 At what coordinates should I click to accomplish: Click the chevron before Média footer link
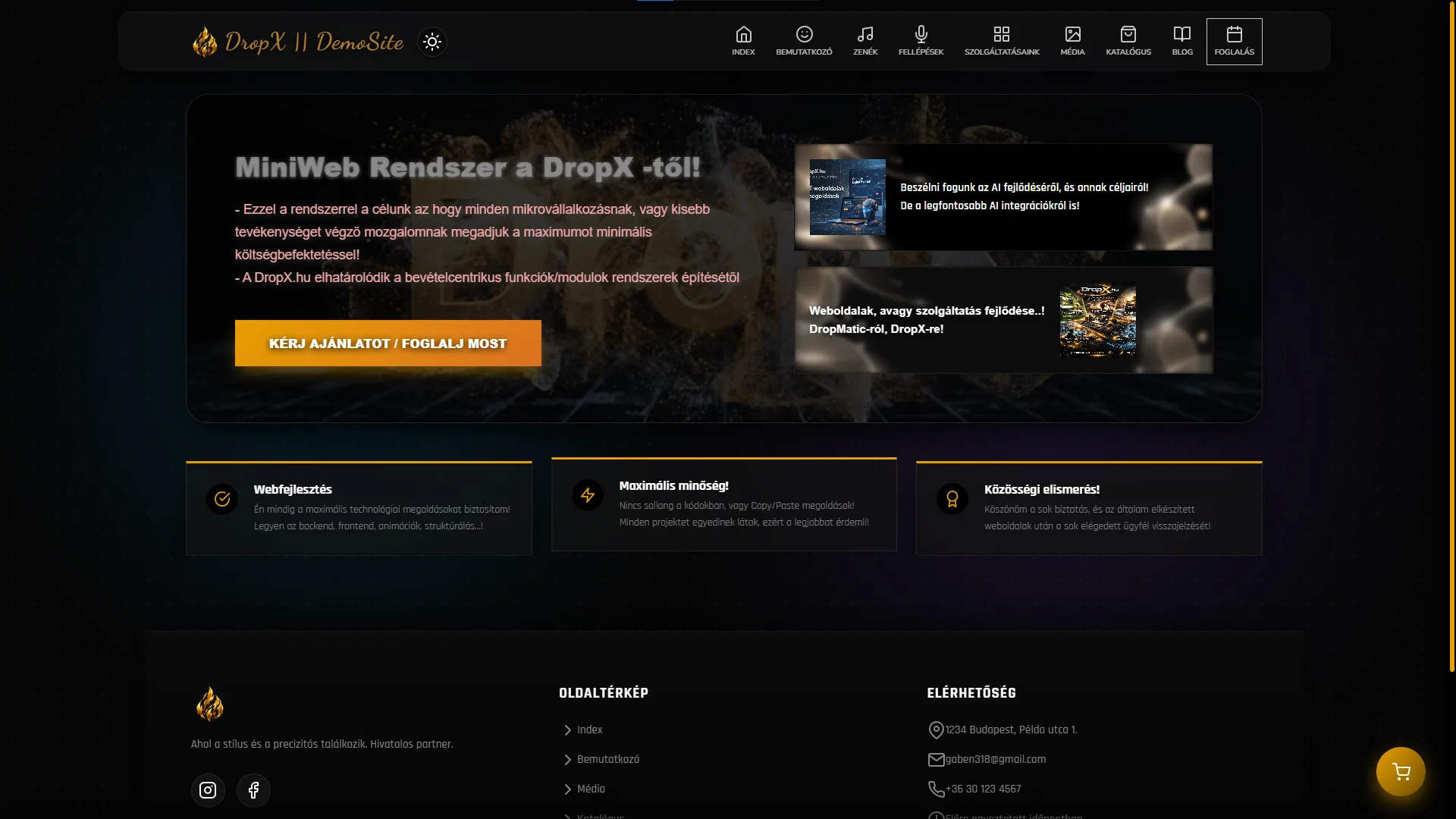coord(567,789)
